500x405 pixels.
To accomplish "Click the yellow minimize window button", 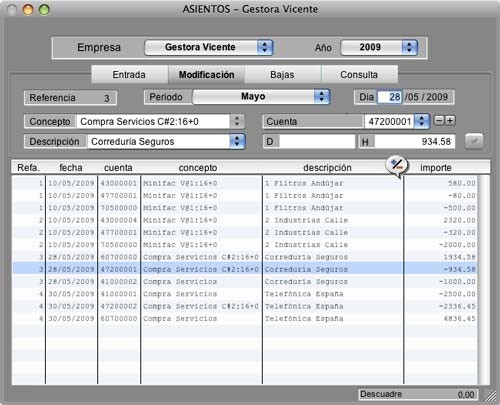I will [28, 9].
